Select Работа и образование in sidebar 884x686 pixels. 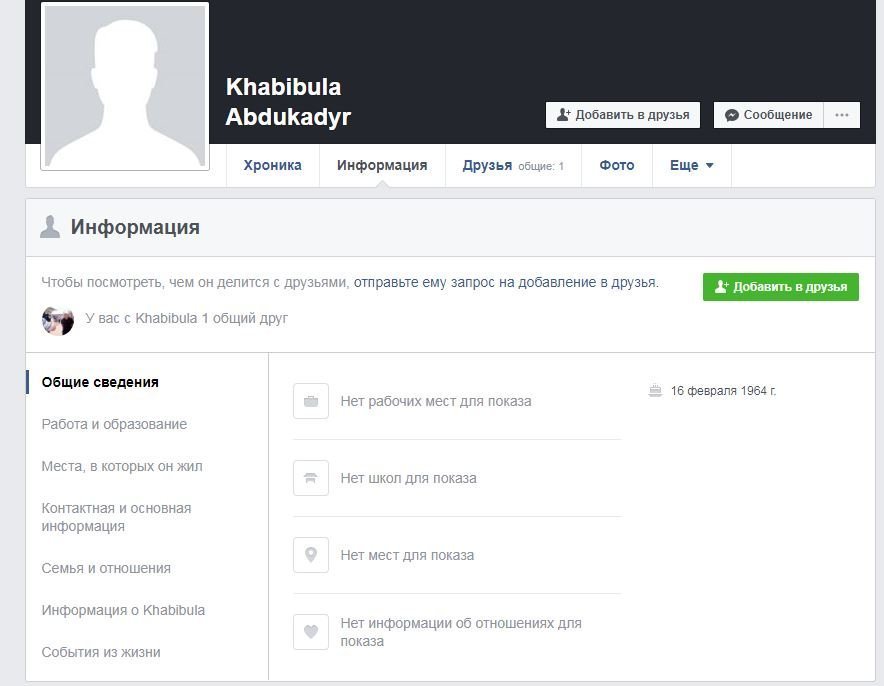pyautogui.click(x=114, y=424)
